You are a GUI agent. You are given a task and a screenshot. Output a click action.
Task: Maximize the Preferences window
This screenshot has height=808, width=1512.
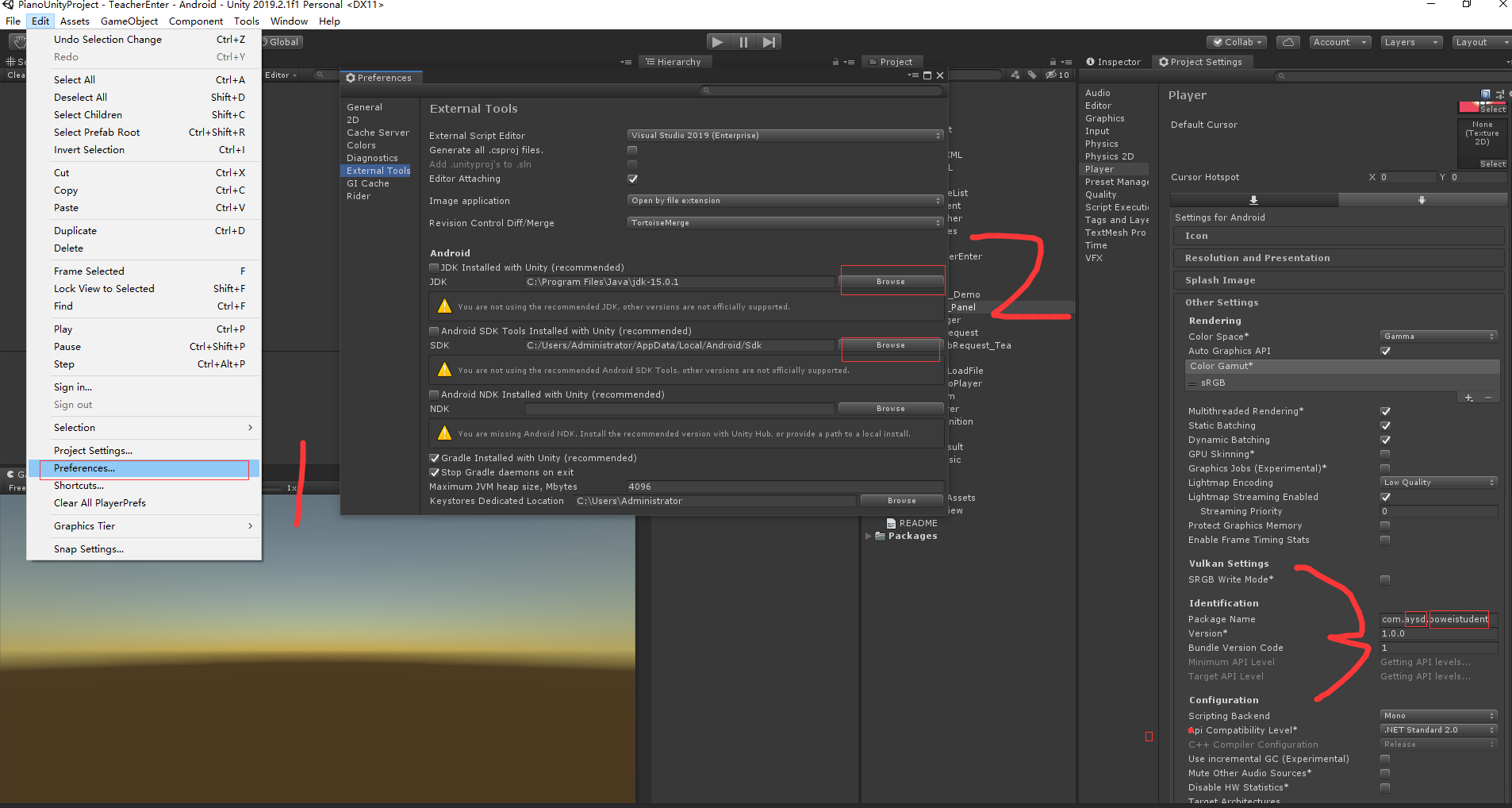pyautogui.click(x=927, y=75)
